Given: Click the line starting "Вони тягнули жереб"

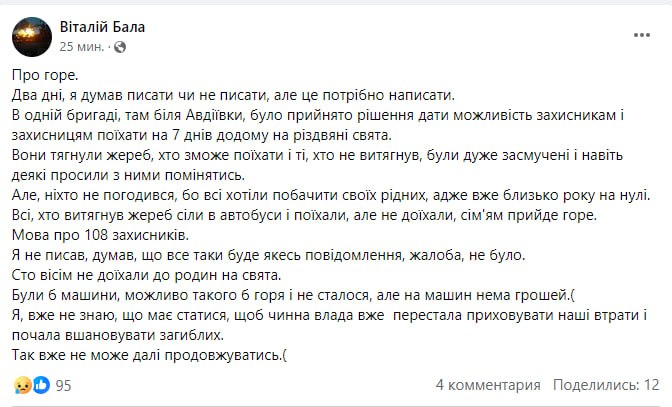Looking at the screenshot, I should (318, 155).
